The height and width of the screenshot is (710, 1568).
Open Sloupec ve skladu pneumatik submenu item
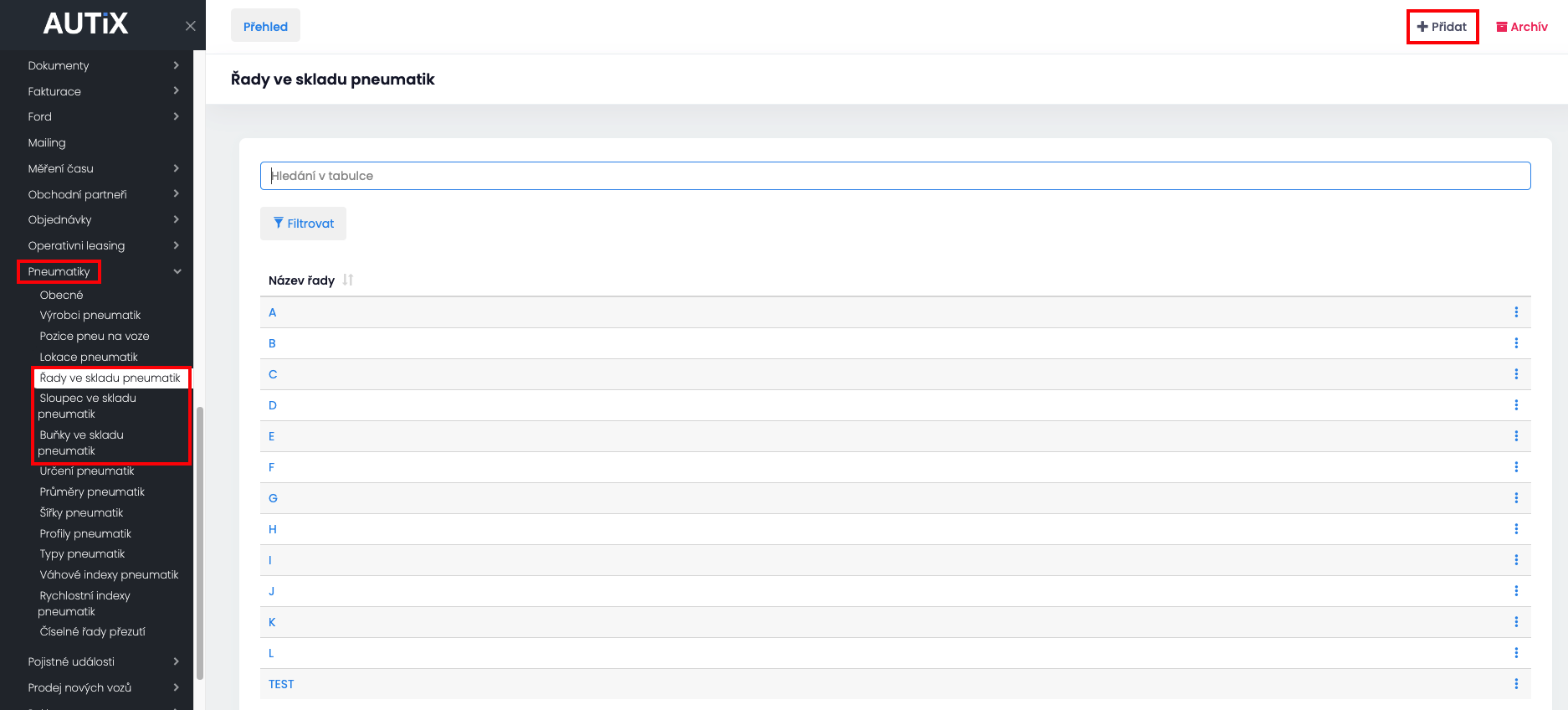pos(87,406)
